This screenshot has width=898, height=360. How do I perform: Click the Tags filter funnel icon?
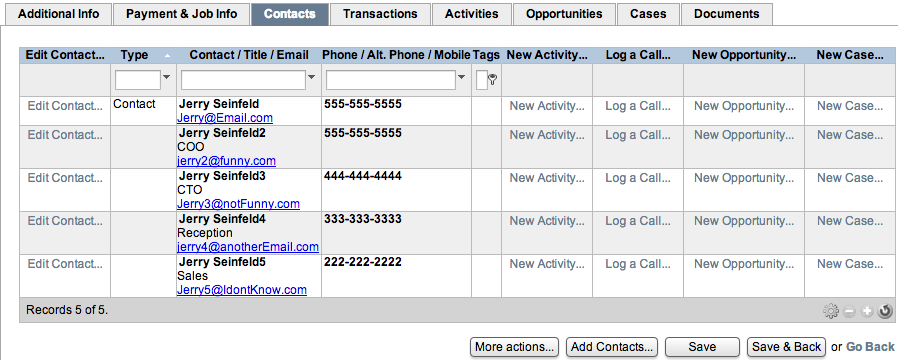pos(492,80)
